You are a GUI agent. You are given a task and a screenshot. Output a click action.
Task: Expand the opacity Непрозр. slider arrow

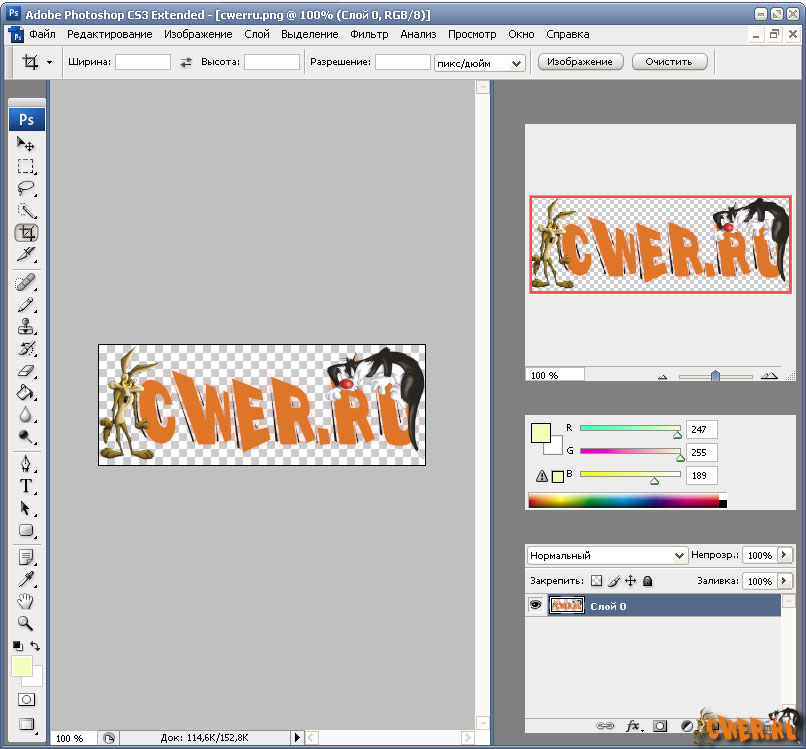point(784,555)
